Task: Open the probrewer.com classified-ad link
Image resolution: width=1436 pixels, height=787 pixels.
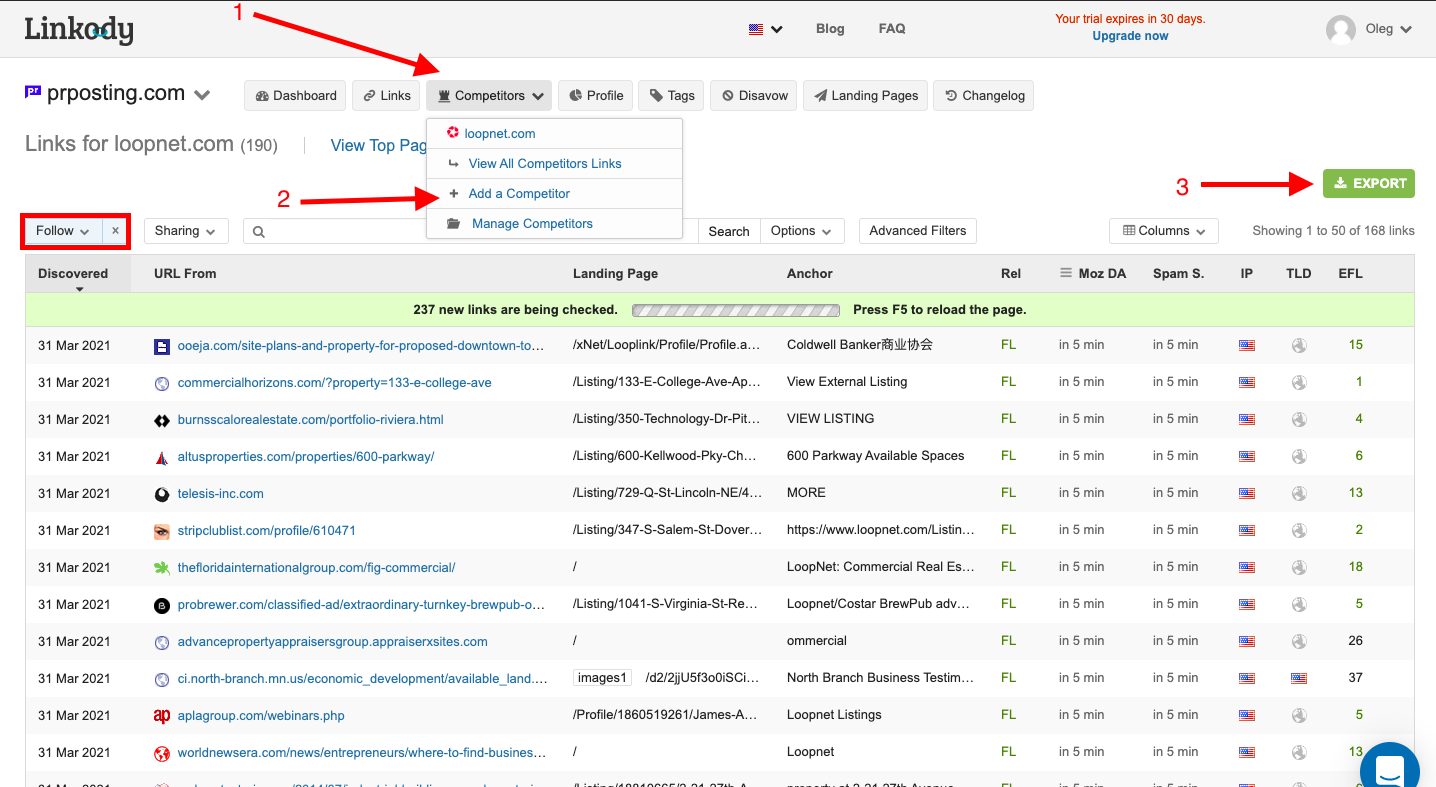Action: (x=361, y=605)
